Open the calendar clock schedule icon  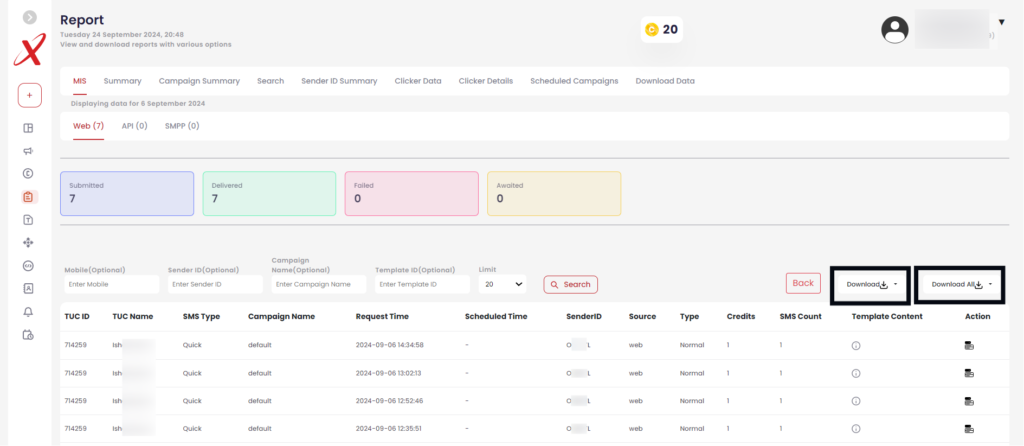tap(28, 335)
